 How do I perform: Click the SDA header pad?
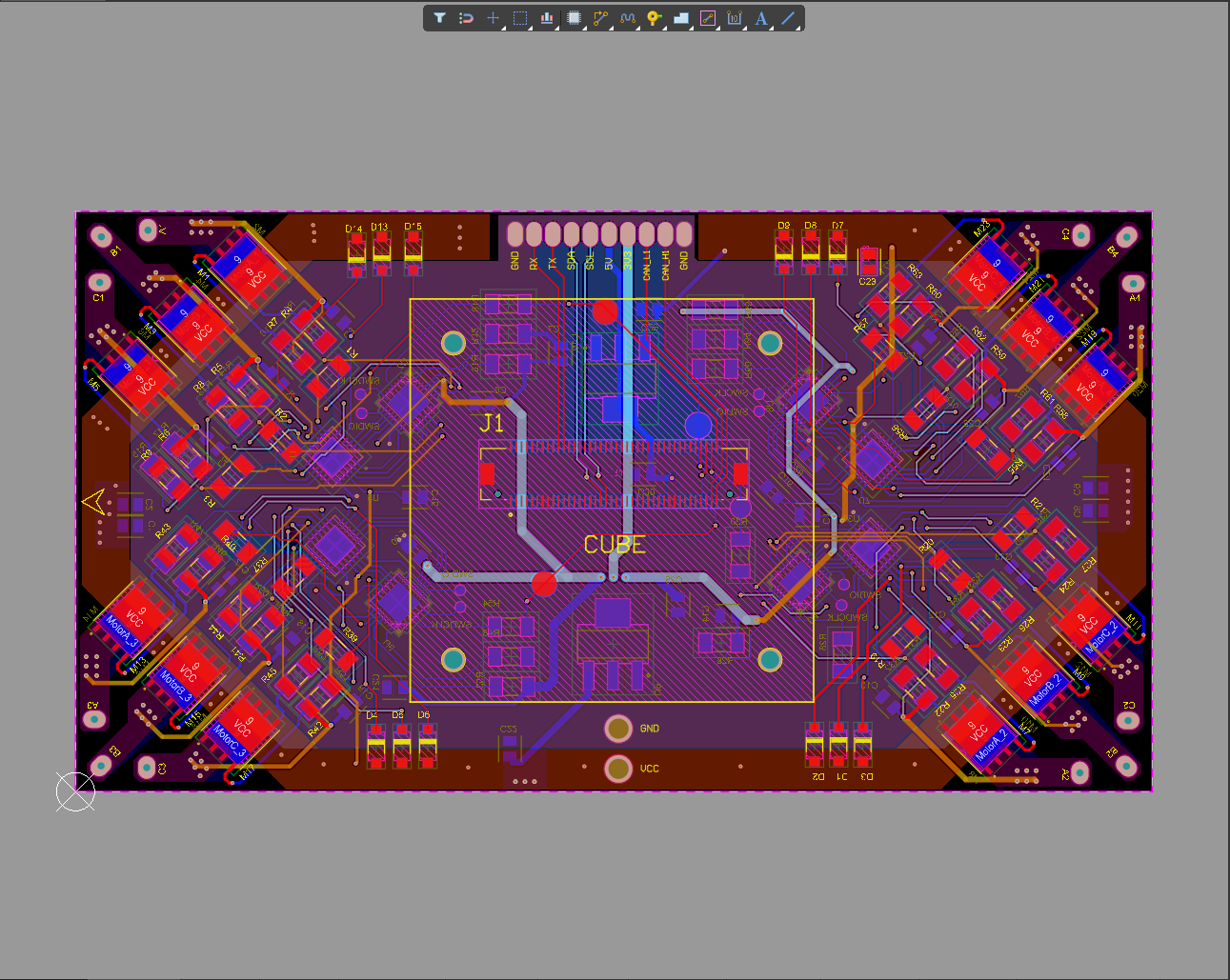[572, 234]
